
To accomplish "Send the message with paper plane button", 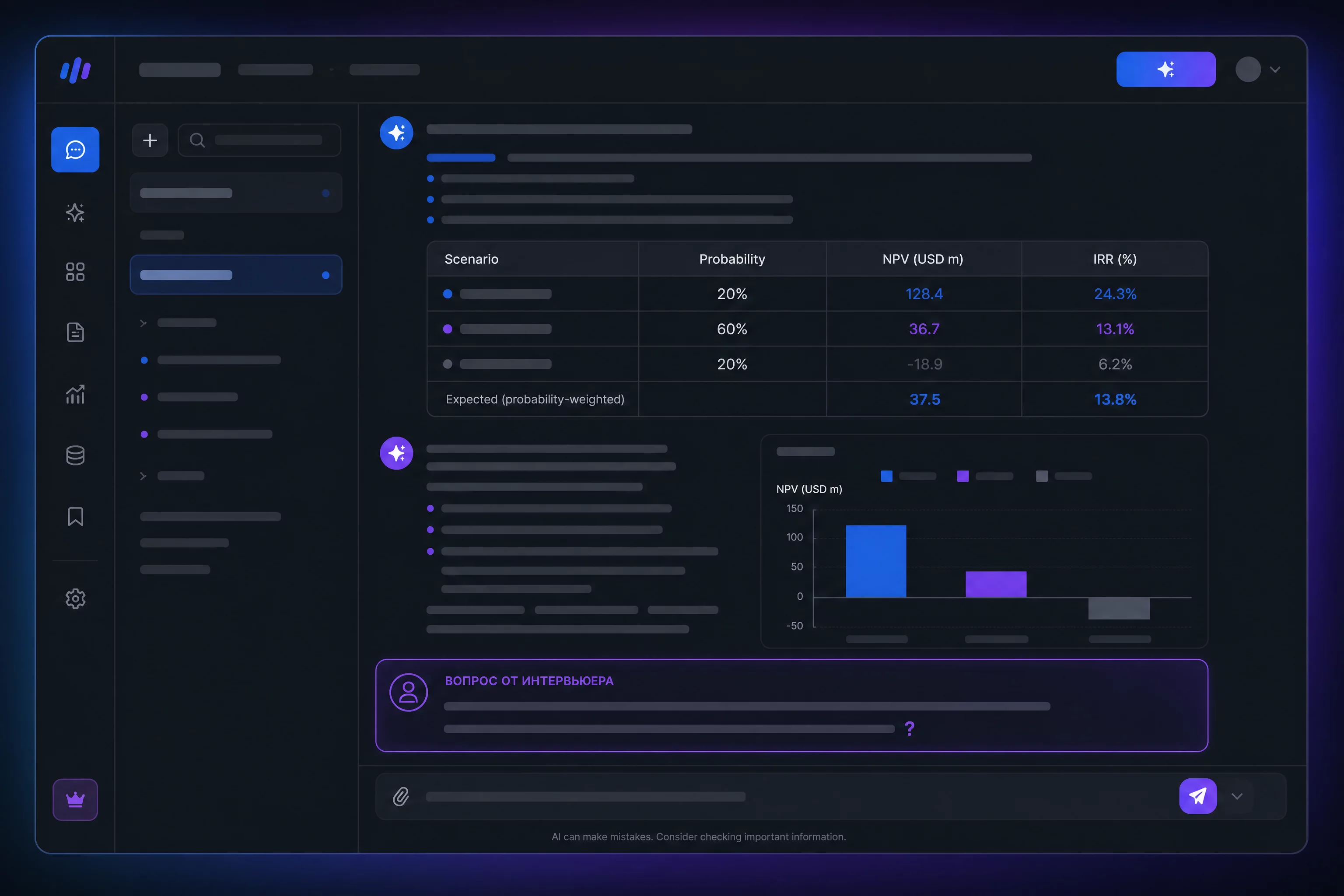I will (x=1198, y=796).
